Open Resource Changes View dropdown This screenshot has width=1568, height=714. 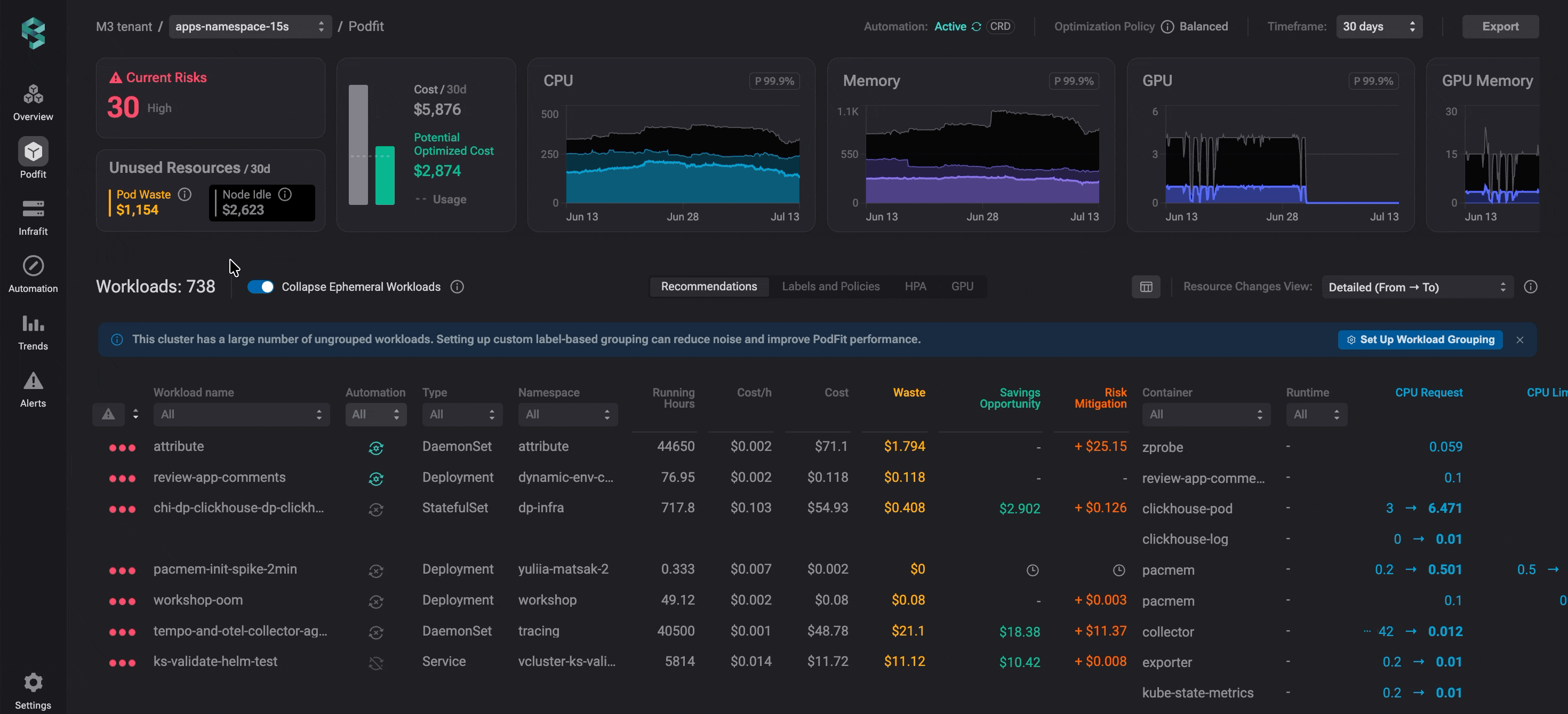1418,287
